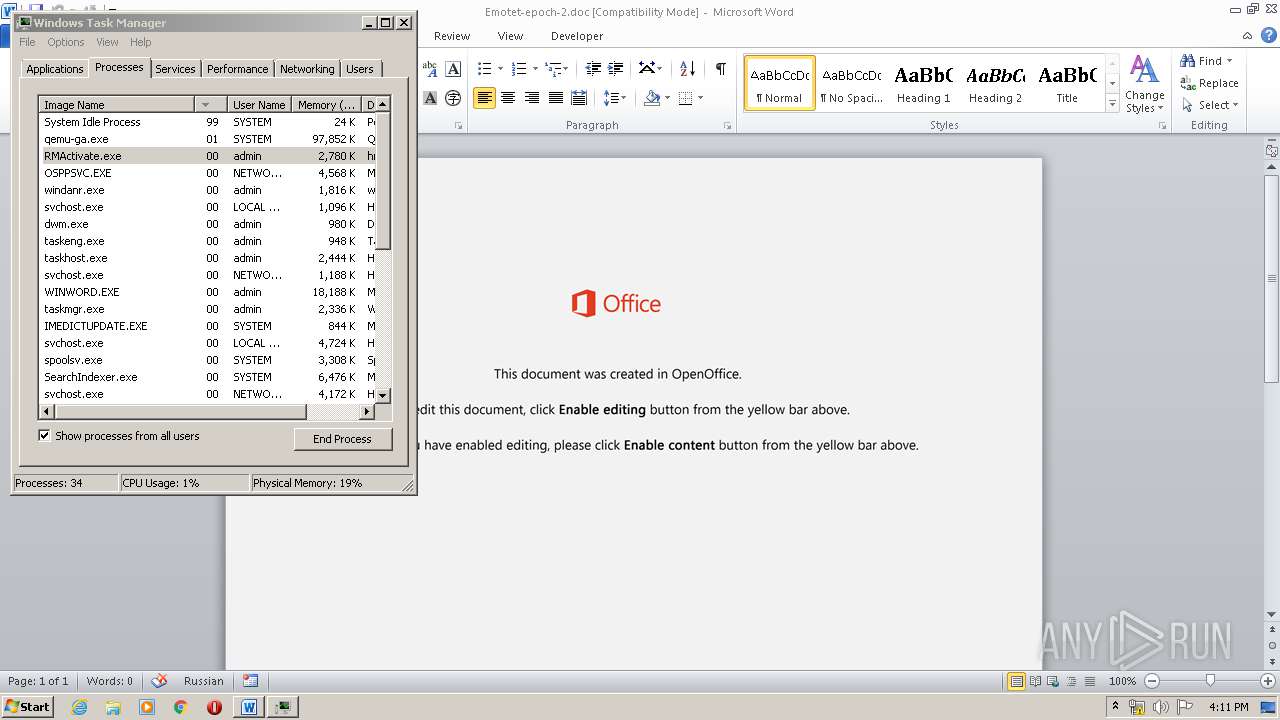Click Replace in Editing group
Viewport: 1280px width, 720px height.
pos(1209,83)
